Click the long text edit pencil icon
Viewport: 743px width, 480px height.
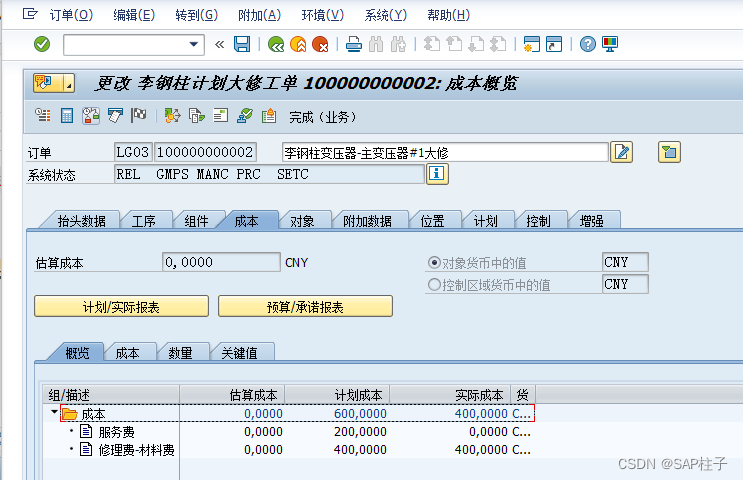coord(622,152)
